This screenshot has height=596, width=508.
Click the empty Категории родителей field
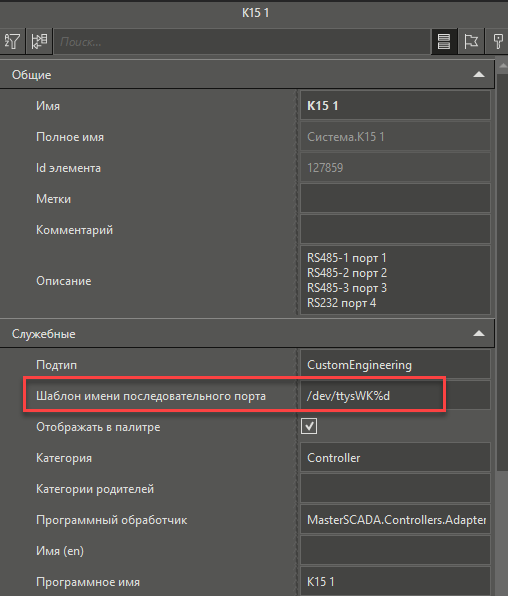click(395, 488)
